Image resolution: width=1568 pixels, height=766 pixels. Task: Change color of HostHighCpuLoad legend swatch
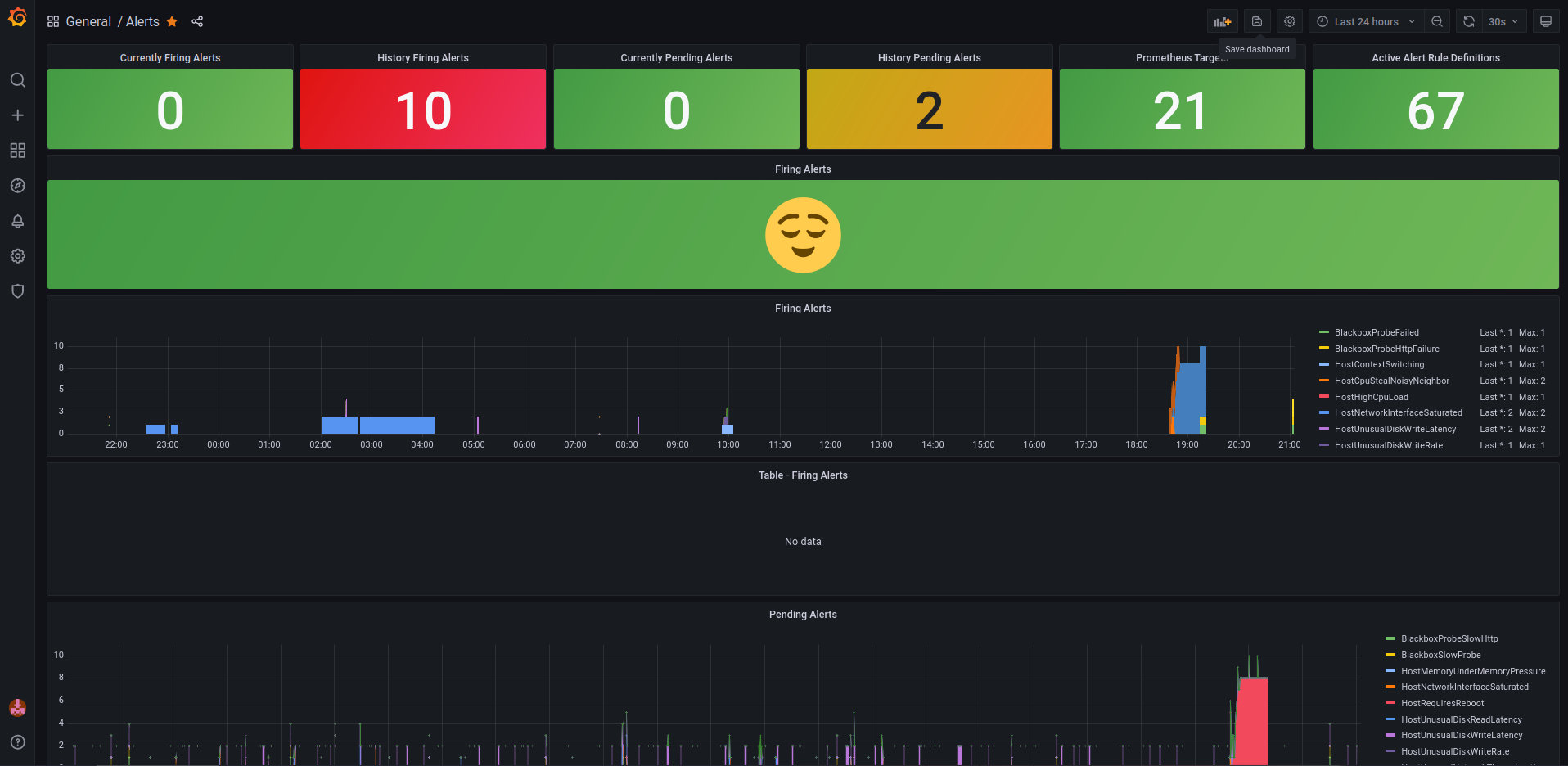(1324, 397)
